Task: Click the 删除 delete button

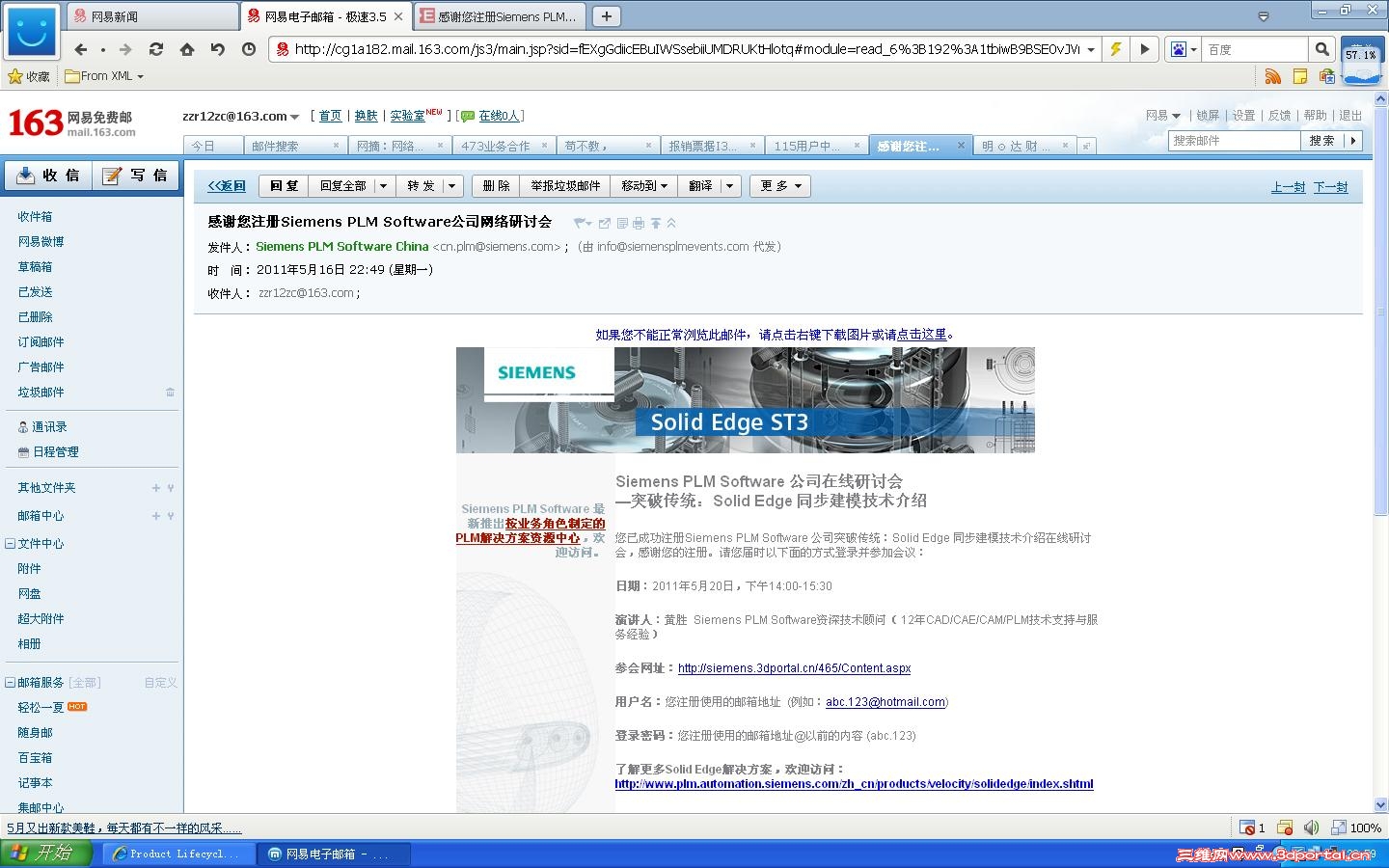Action: click(496, 186)
